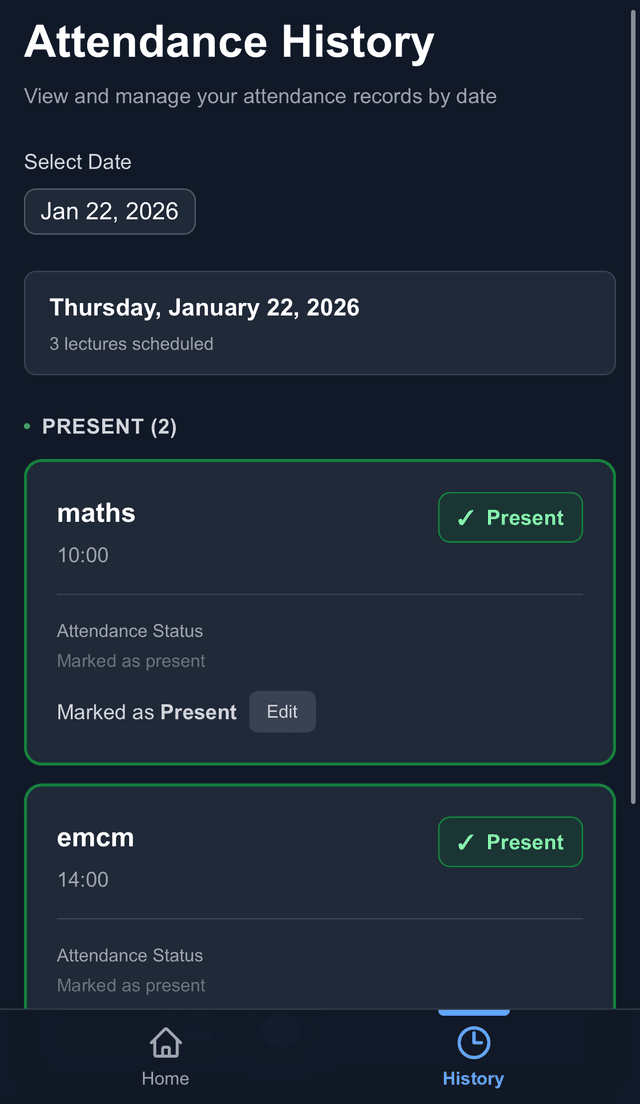Tap the green dot beside PRESENT heading
Image resolution: width=640 pixels, height=1104 pixels.
click(26, 426)
